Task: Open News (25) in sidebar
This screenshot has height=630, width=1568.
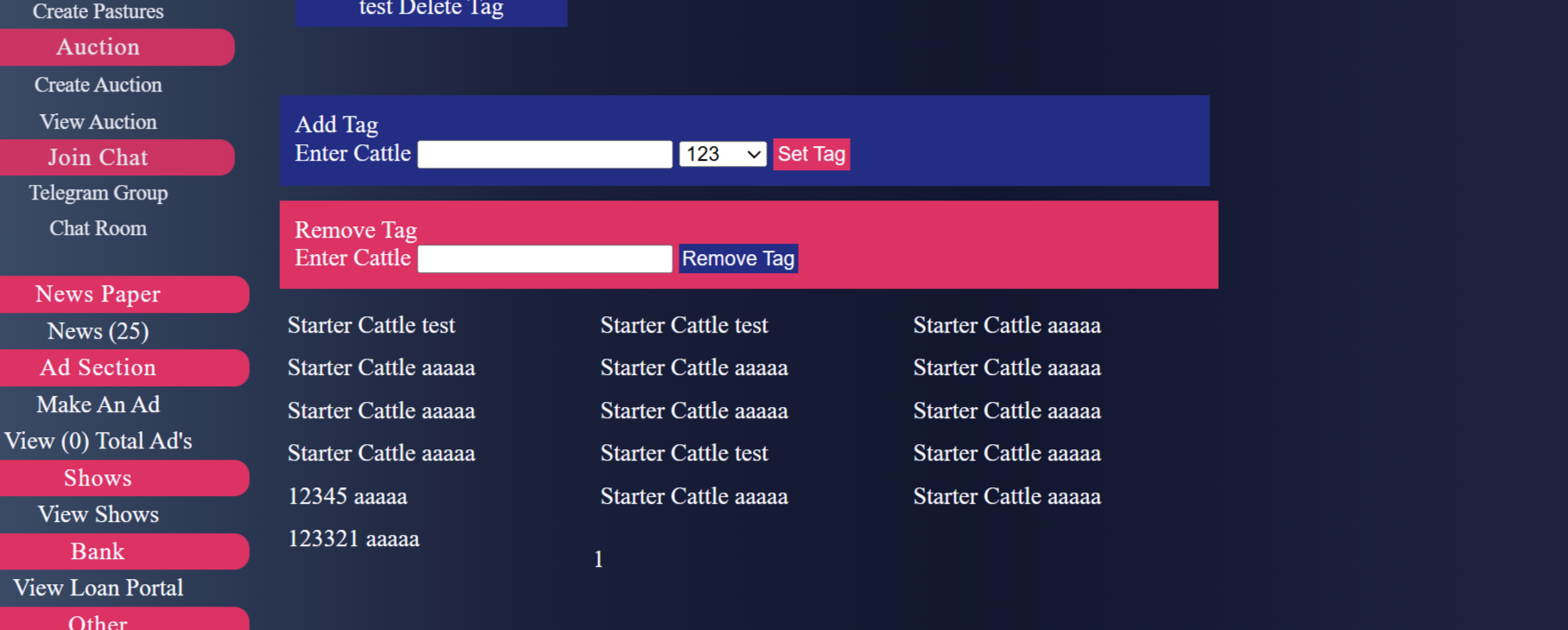Action: click(98, 331)
